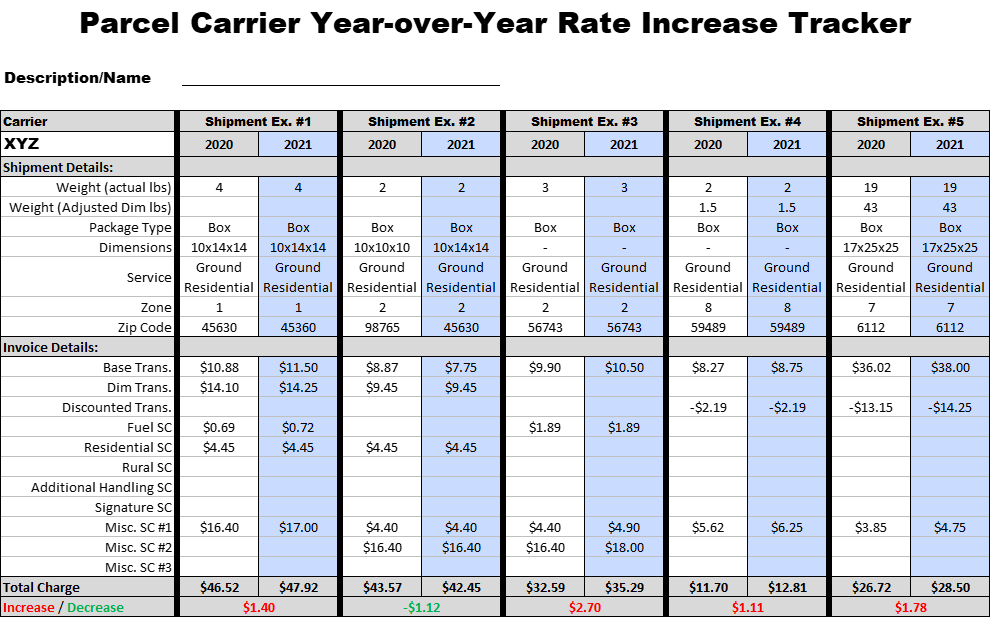Click the Description/Name blank line field
This screenshot has height=618, width=991.
[341, 78]
